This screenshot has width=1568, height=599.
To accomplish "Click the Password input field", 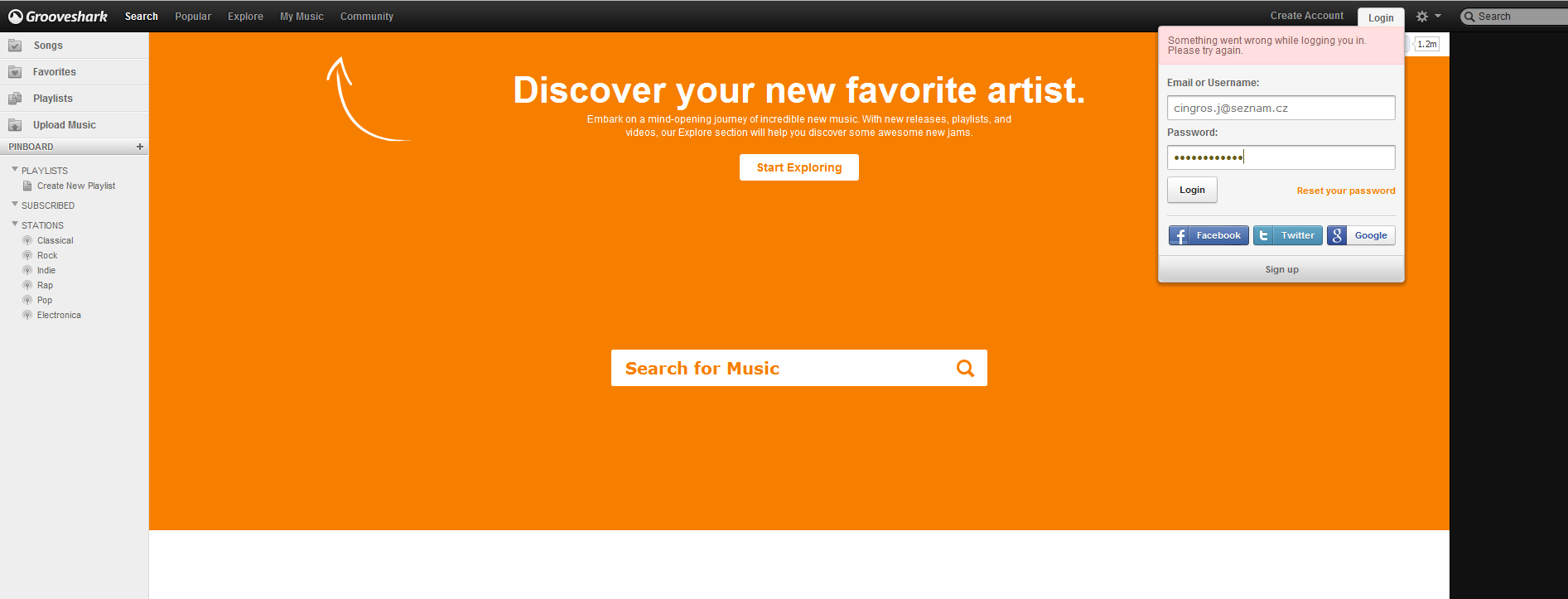I will [1281, 157].
